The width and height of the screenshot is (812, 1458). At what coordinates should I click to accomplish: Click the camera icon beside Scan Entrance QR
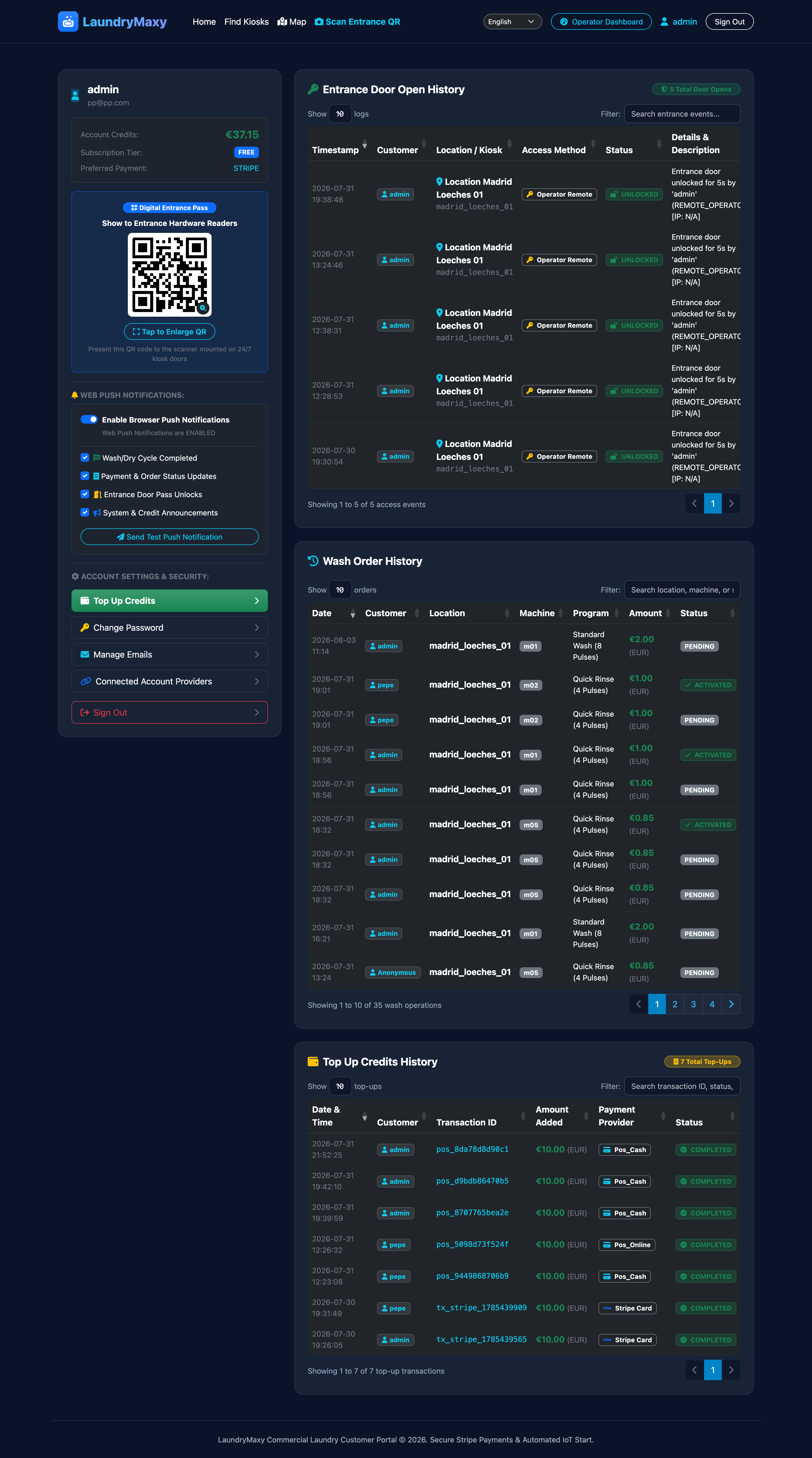319,21
